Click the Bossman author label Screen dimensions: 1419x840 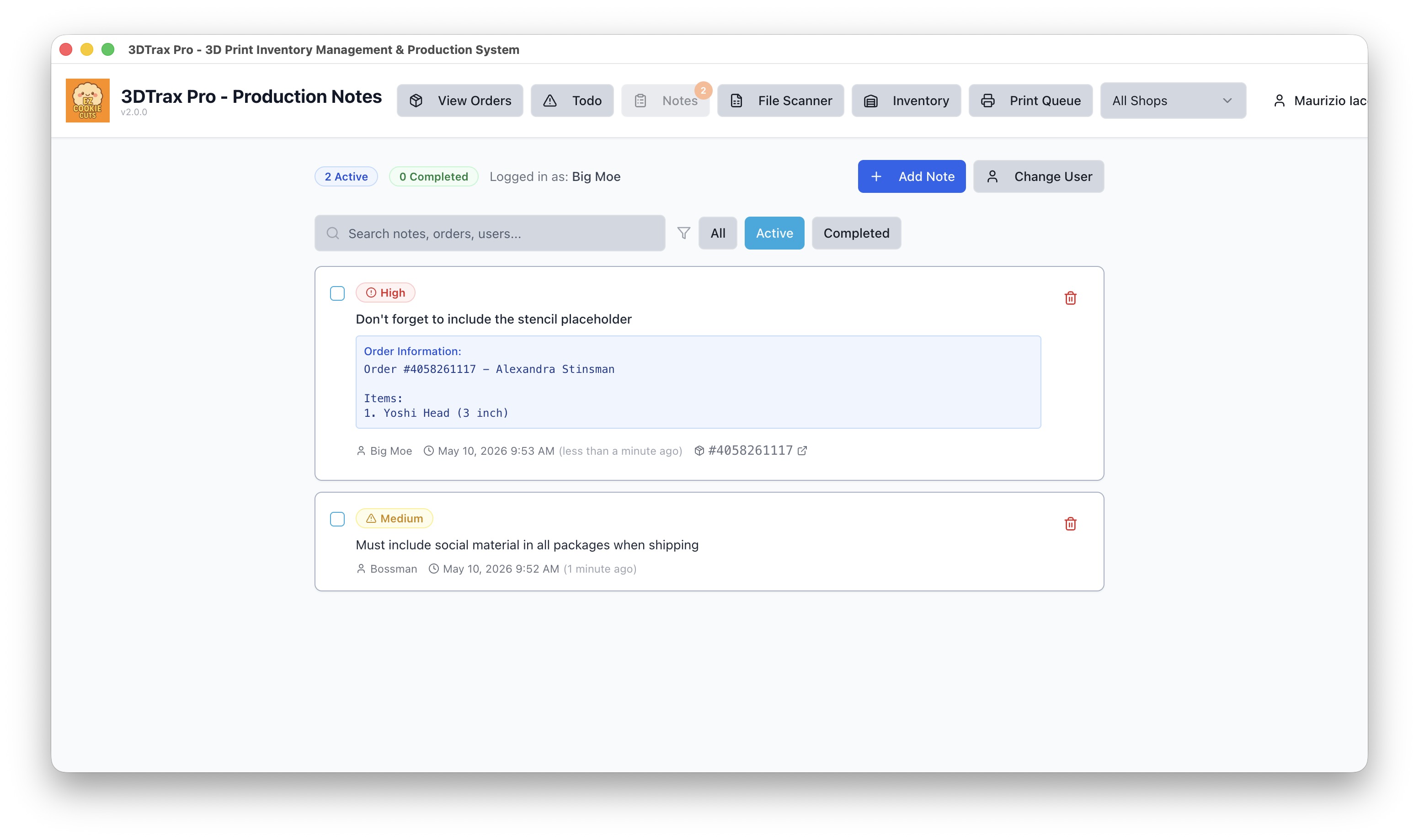click(x=394, y=569)
